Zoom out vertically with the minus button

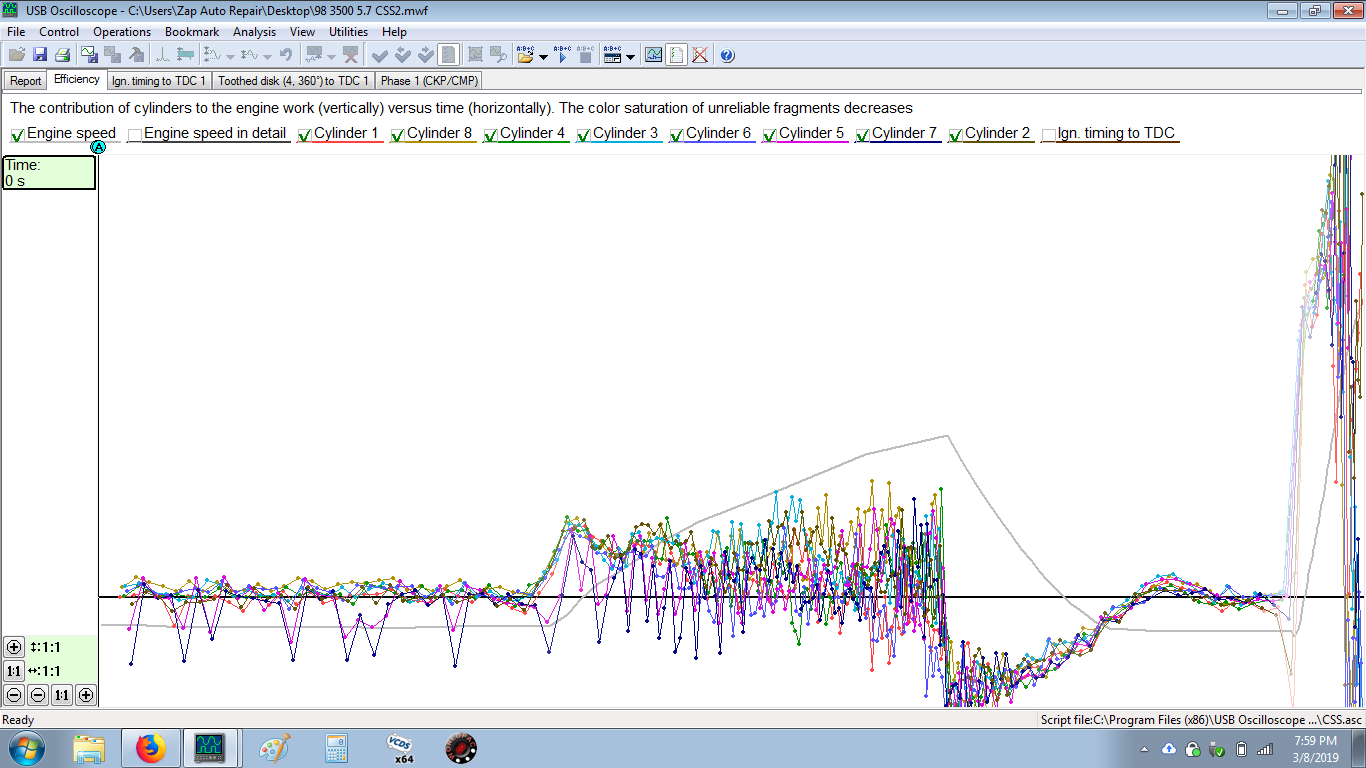coord(13,695)
